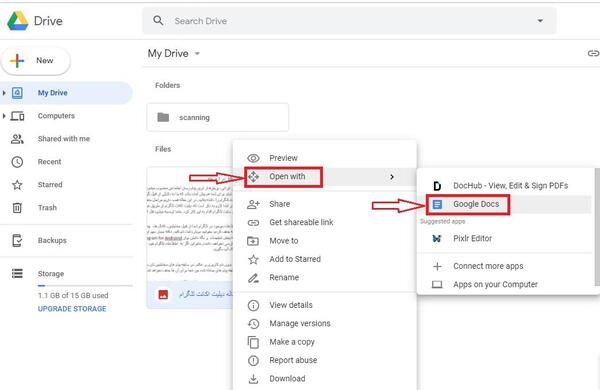Click the Storage label
The image size is (600, 390).
(51, 274)
